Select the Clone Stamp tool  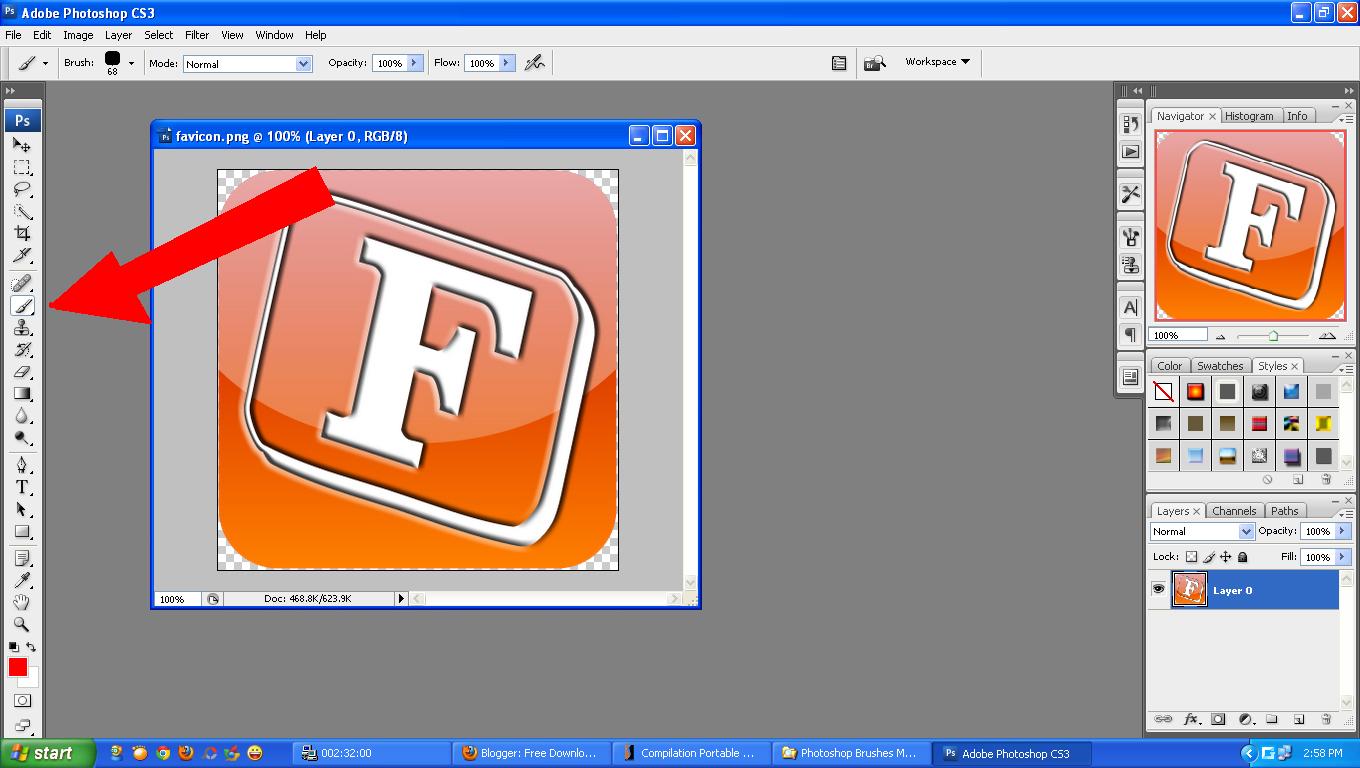[x=22, y=328]
